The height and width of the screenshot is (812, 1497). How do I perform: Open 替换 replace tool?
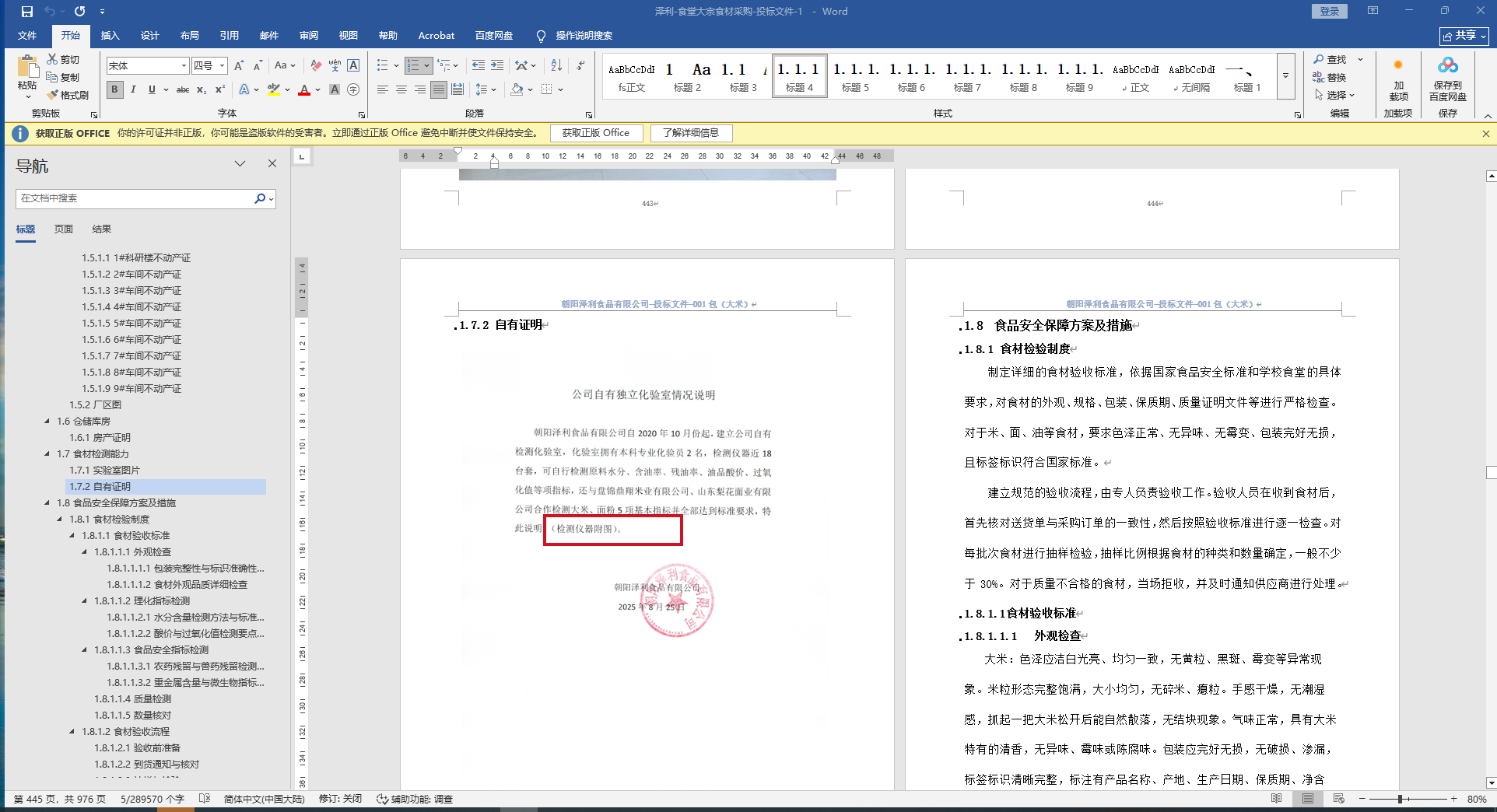[x=1330, y=77]
